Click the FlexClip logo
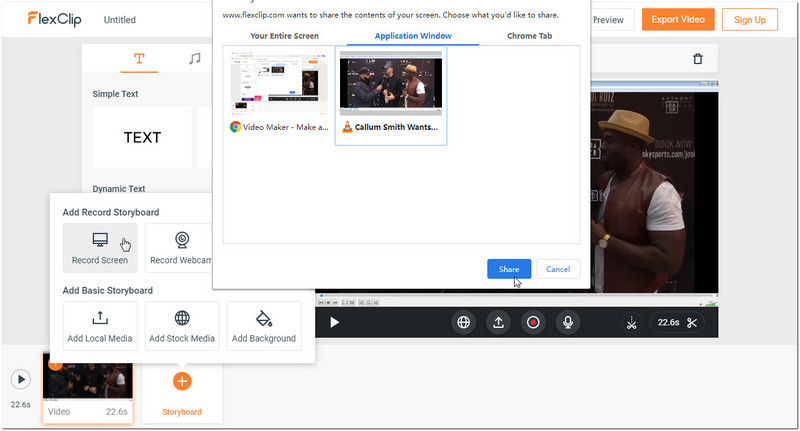This screenshot has width=800, height=431. (55, 19)
